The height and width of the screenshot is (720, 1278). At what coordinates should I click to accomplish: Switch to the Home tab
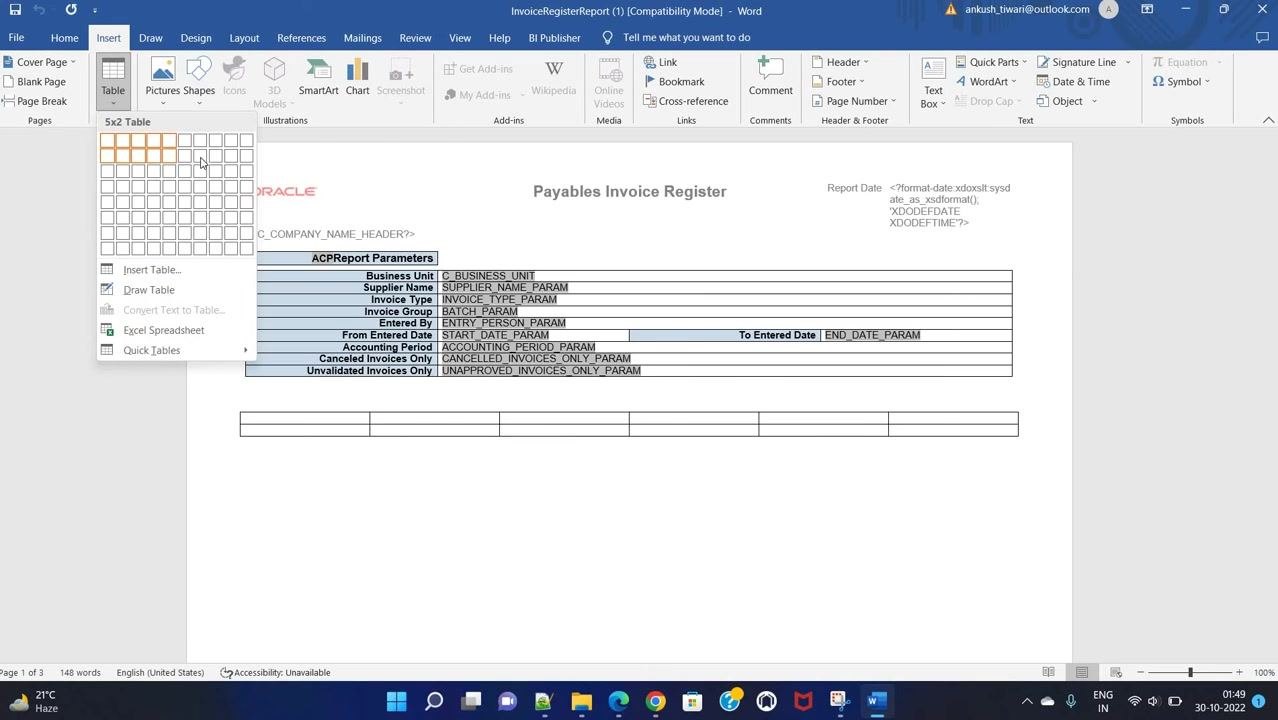64,38
